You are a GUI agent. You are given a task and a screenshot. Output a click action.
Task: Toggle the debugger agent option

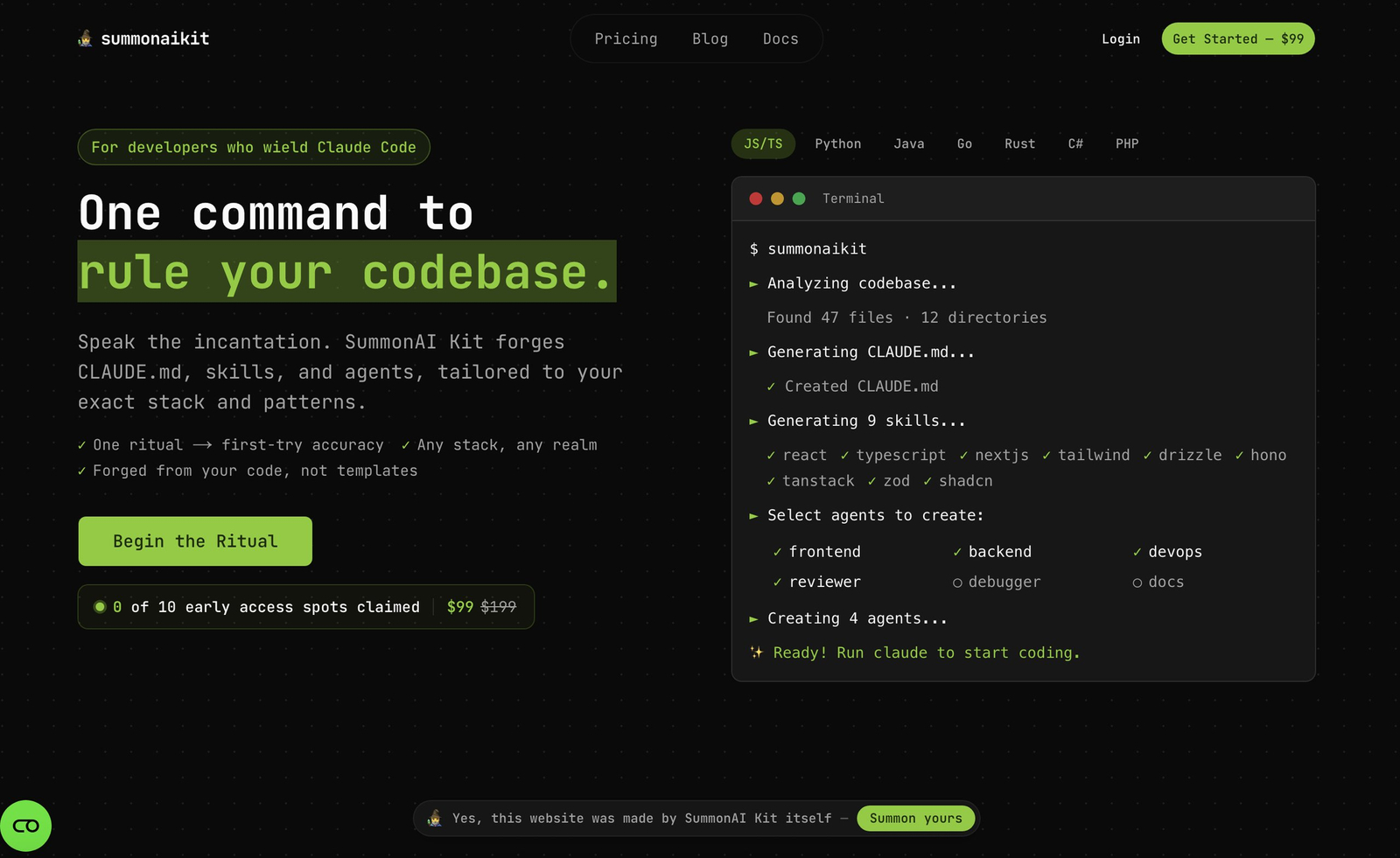(997, 582)
